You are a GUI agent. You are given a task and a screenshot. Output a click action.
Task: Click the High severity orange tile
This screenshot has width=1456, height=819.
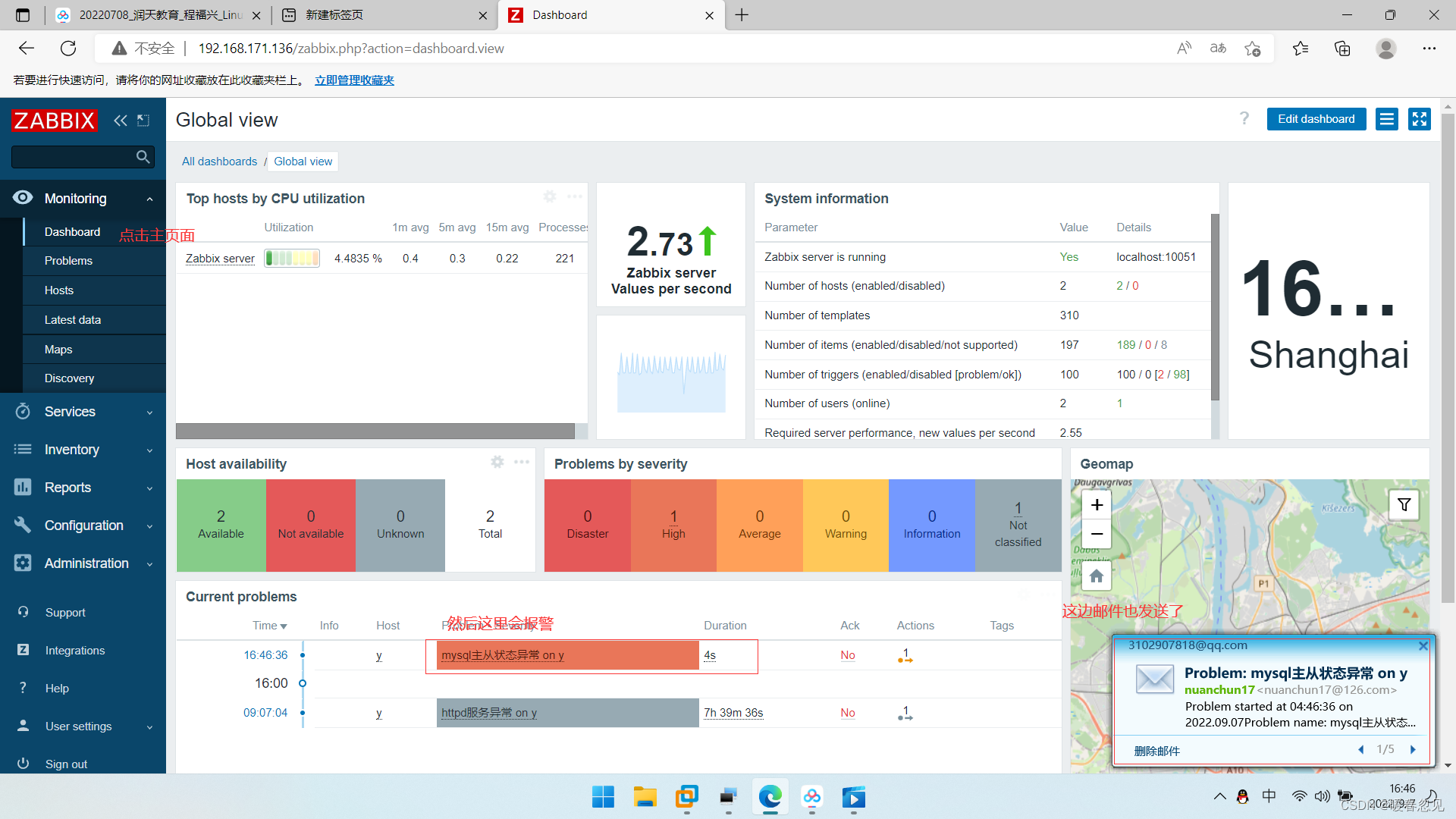click(x=673, y=525)
